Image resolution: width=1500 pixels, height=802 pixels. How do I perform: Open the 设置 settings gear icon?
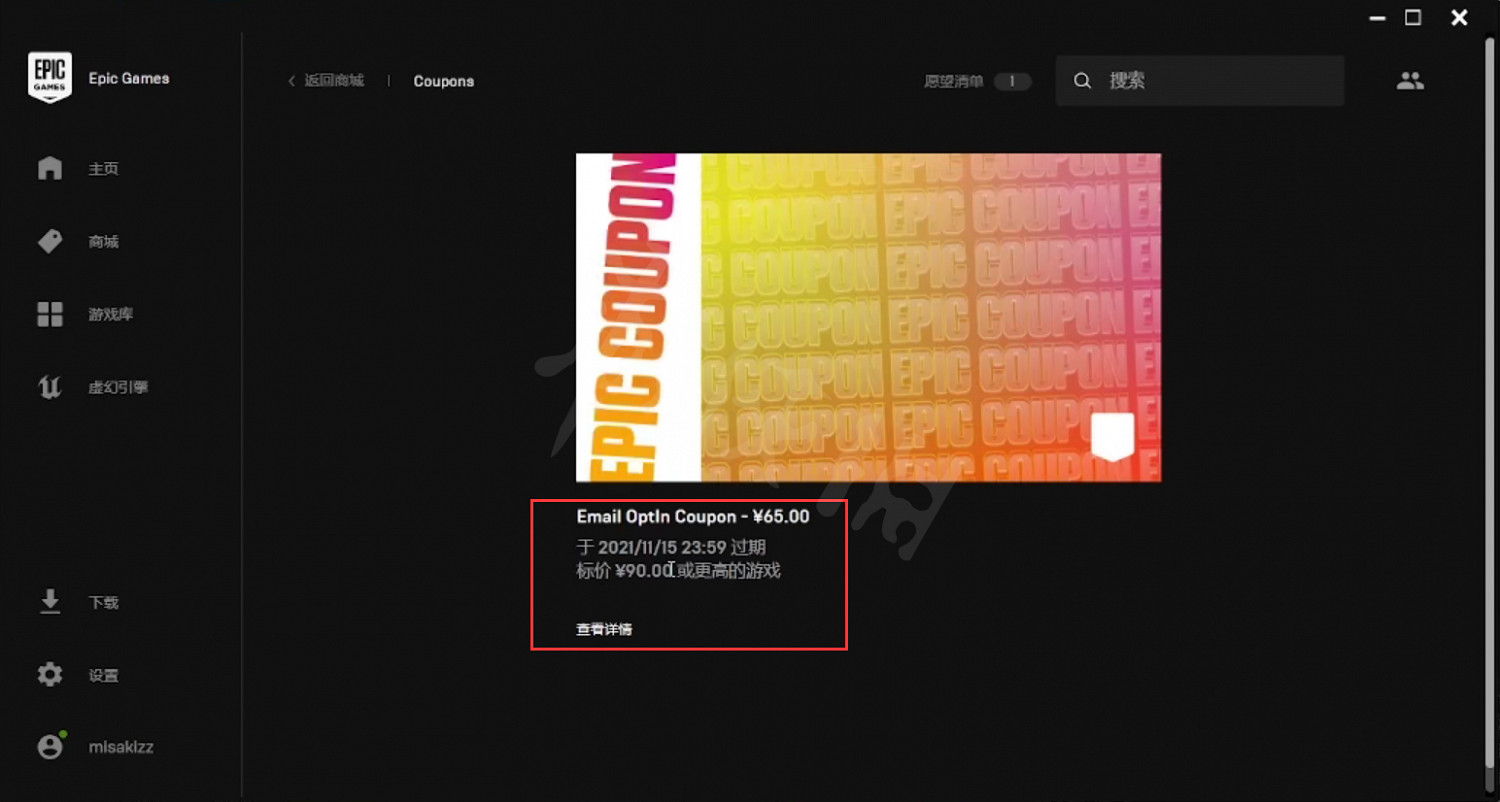pyautogui.click(x=49, y=675)
